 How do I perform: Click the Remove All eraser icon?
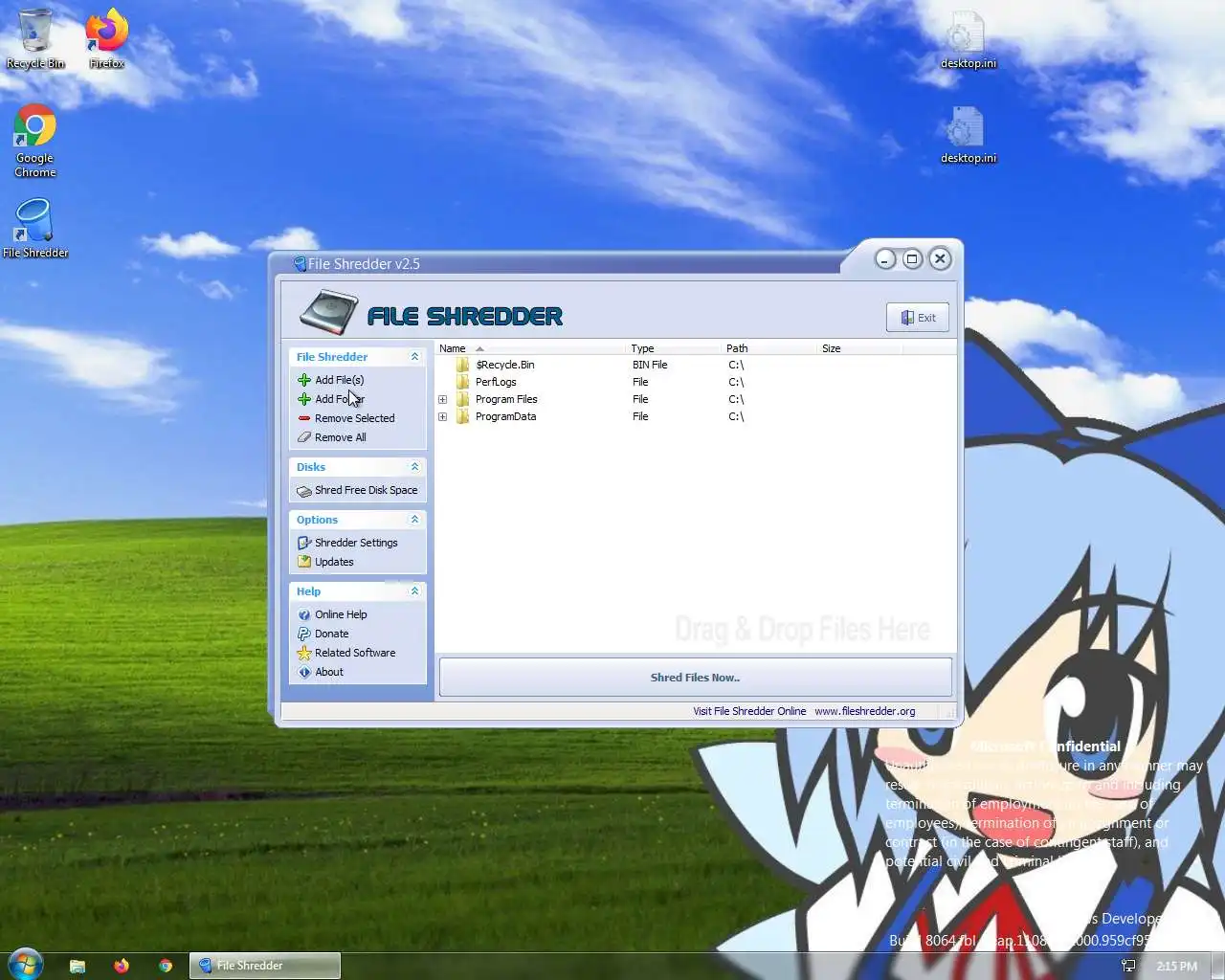[x=304, y=437]
